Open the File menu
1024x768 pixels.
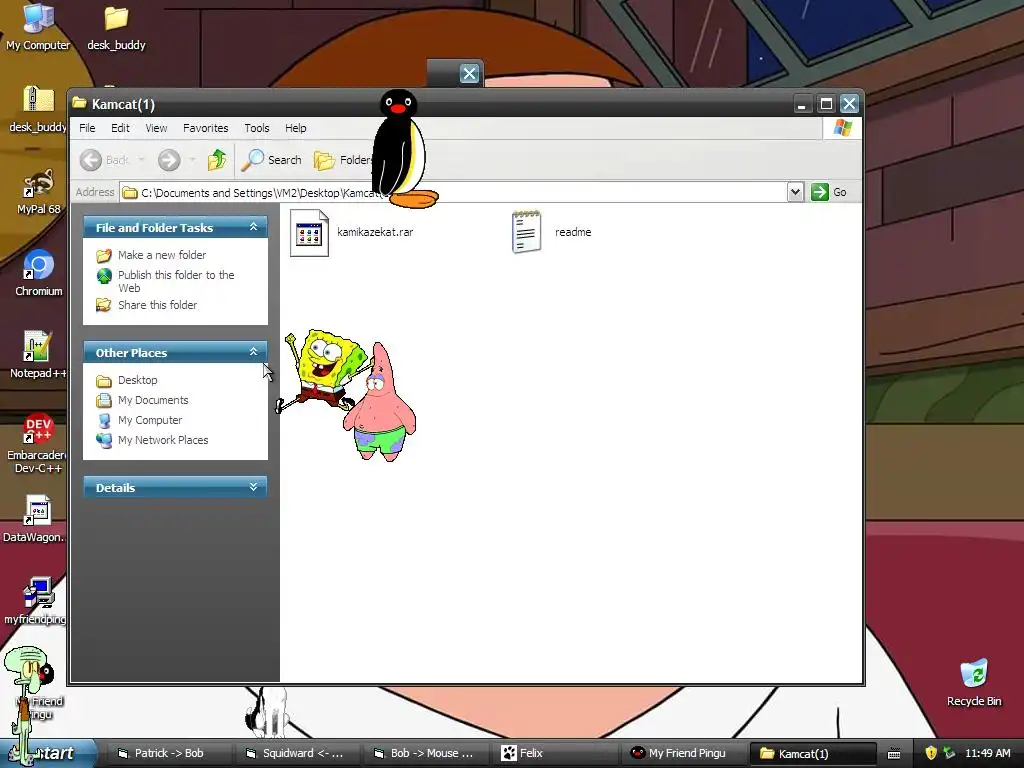pyautogui.click(x=87, y=128)
